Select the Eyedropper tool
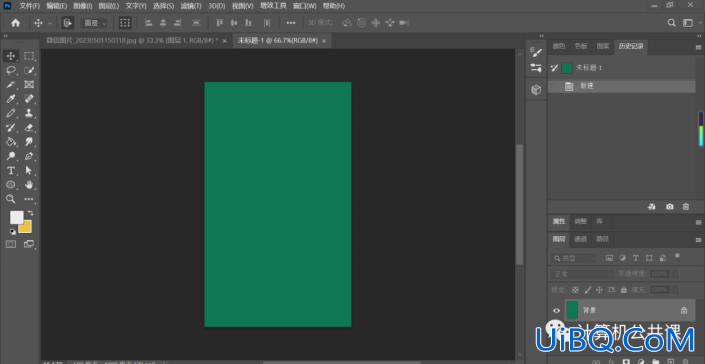705x364 pixels. tap(11, 99)
